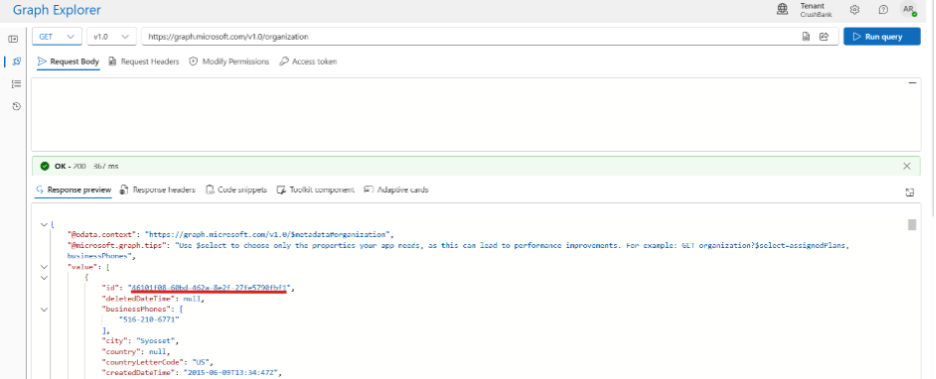936x379 pixels.
Task: Collapse the "value" array chevron
Action: coord(44,267)
